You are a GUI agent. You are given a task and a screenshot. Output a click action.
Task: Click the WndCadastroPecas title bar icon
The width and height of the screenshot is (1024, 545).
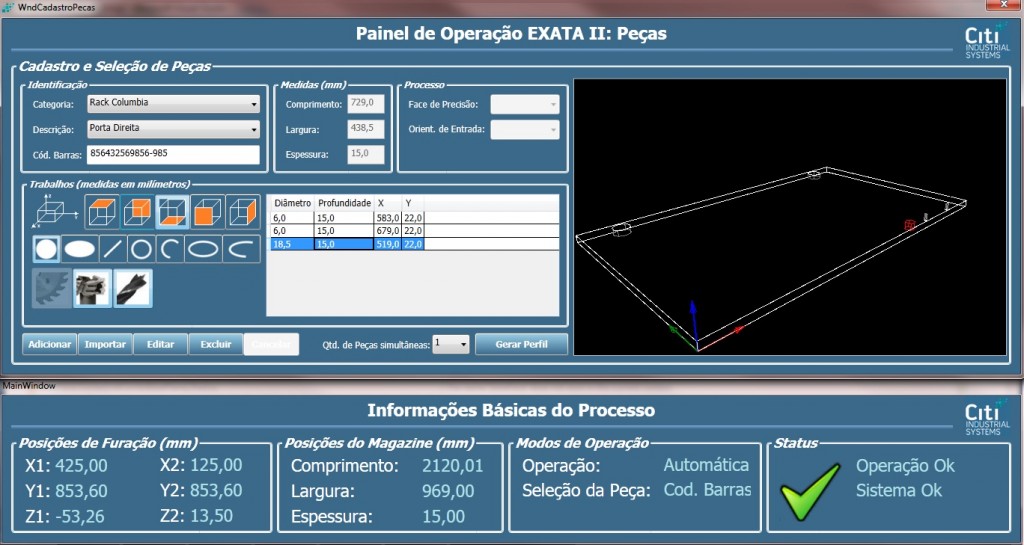pyautogui.click(x=8, y=7)
